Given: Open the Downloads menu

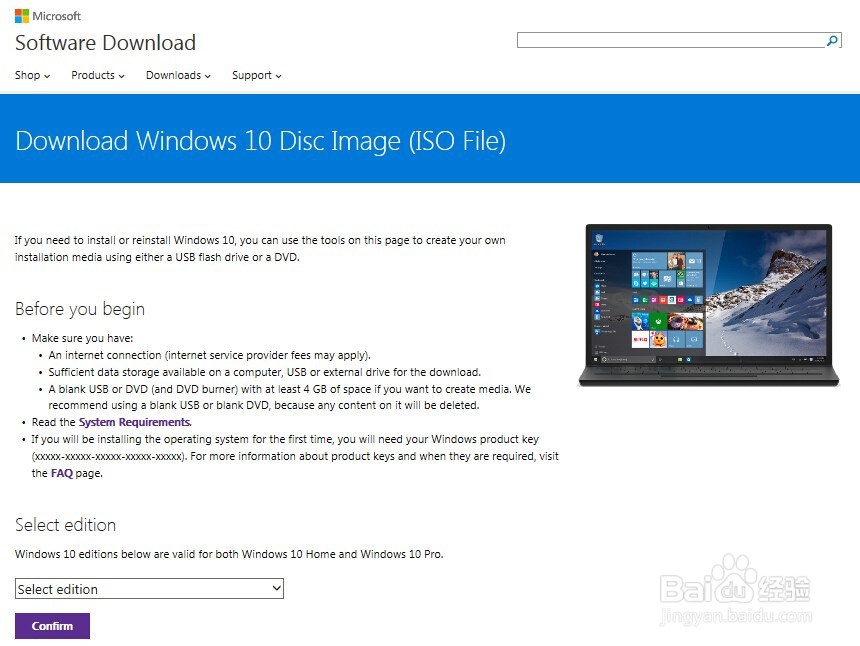Looking at the screenshot, I should (x=178, y=75).
